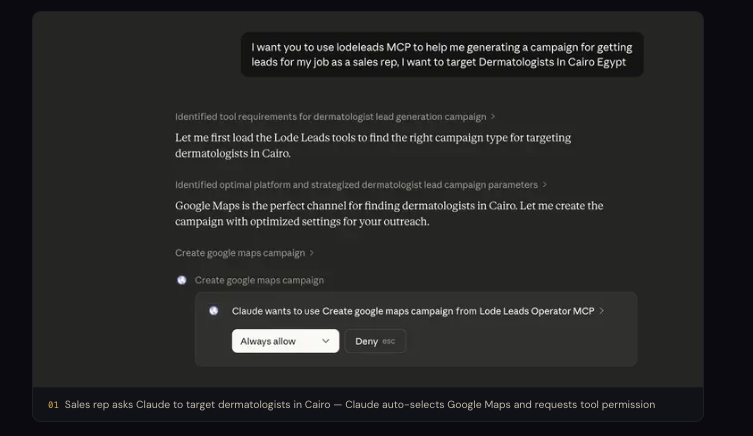Click the tool icon beside Create google maps campaign
The height and width of the screenshot is (436, 753).
click(x=182, y=280)
